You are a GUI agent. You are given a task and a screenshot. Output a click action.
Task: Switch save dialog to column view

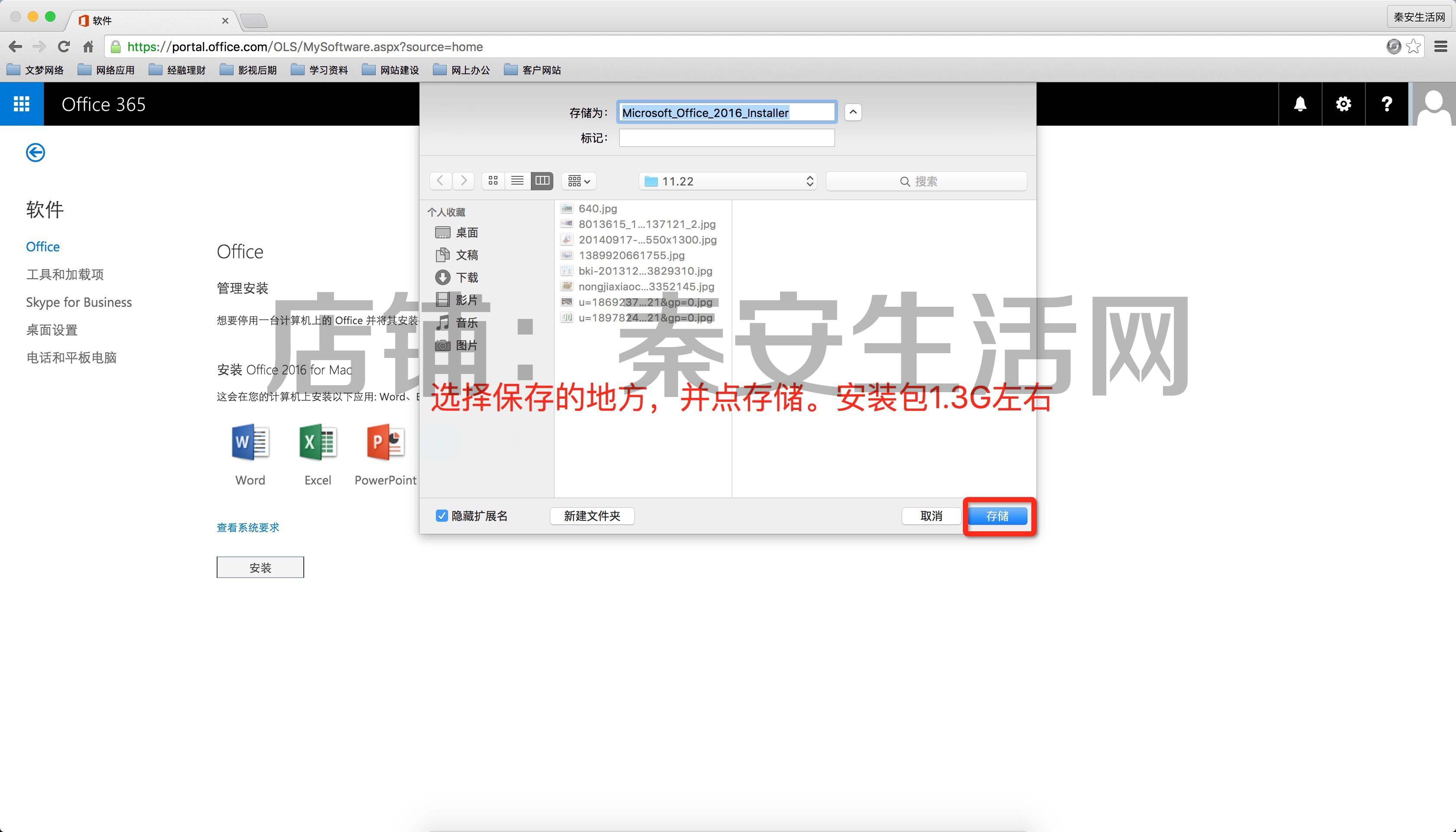[542, 181]
